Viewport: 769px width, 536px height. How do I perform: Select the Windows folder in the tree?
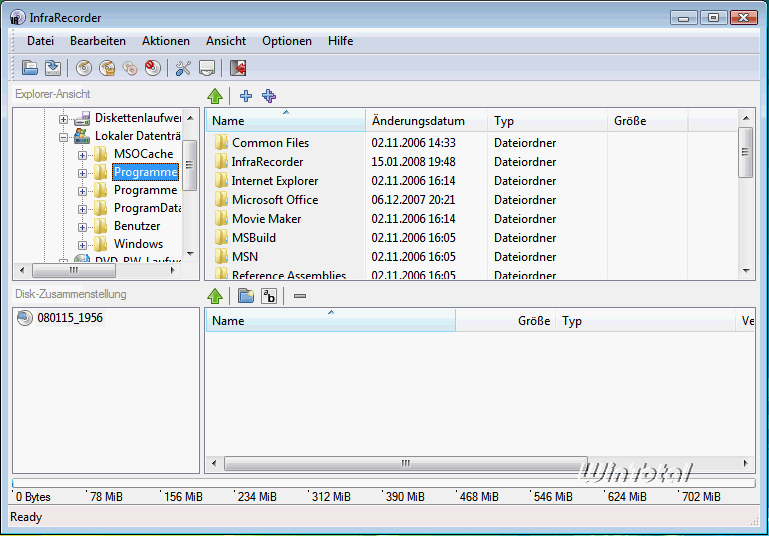138,244
